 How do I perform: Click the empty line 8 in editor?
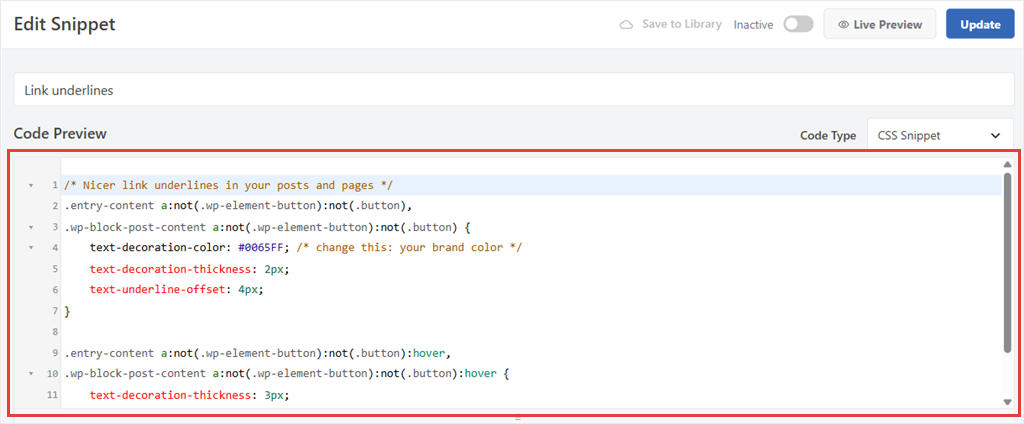[531, 332]
